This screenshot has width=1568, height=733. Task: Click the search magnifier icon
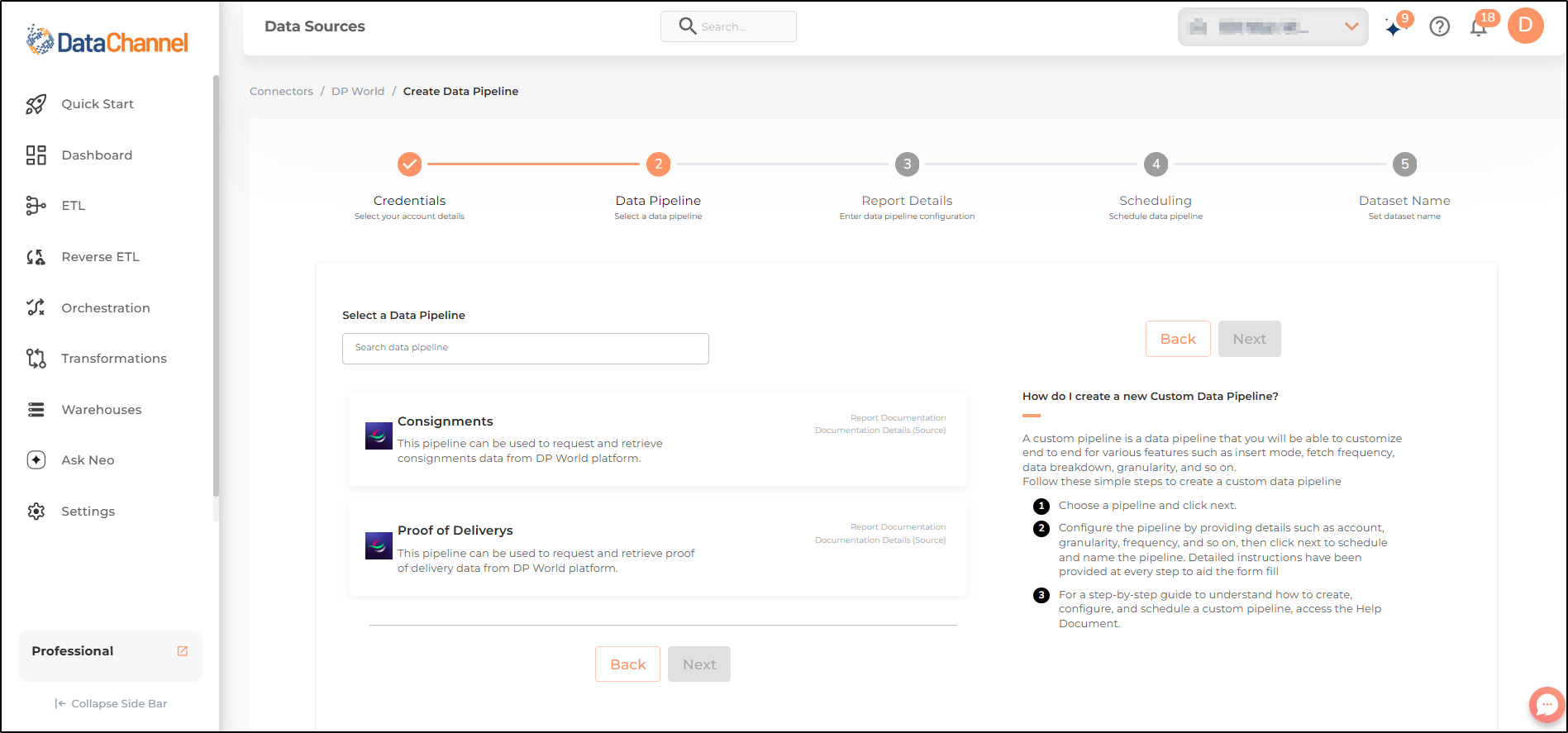[688, 26]
